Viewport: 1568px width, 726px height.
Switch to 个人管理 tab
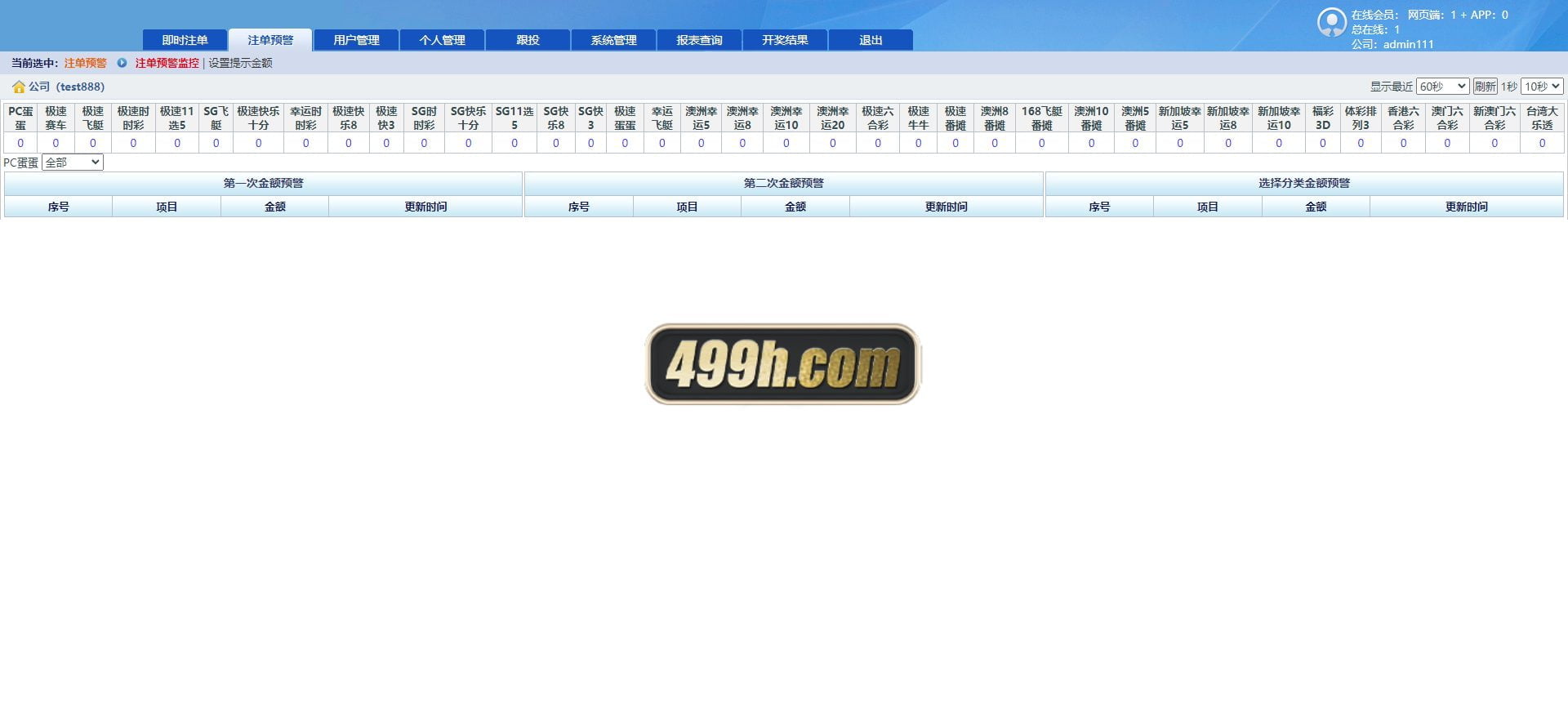point(442,40)
